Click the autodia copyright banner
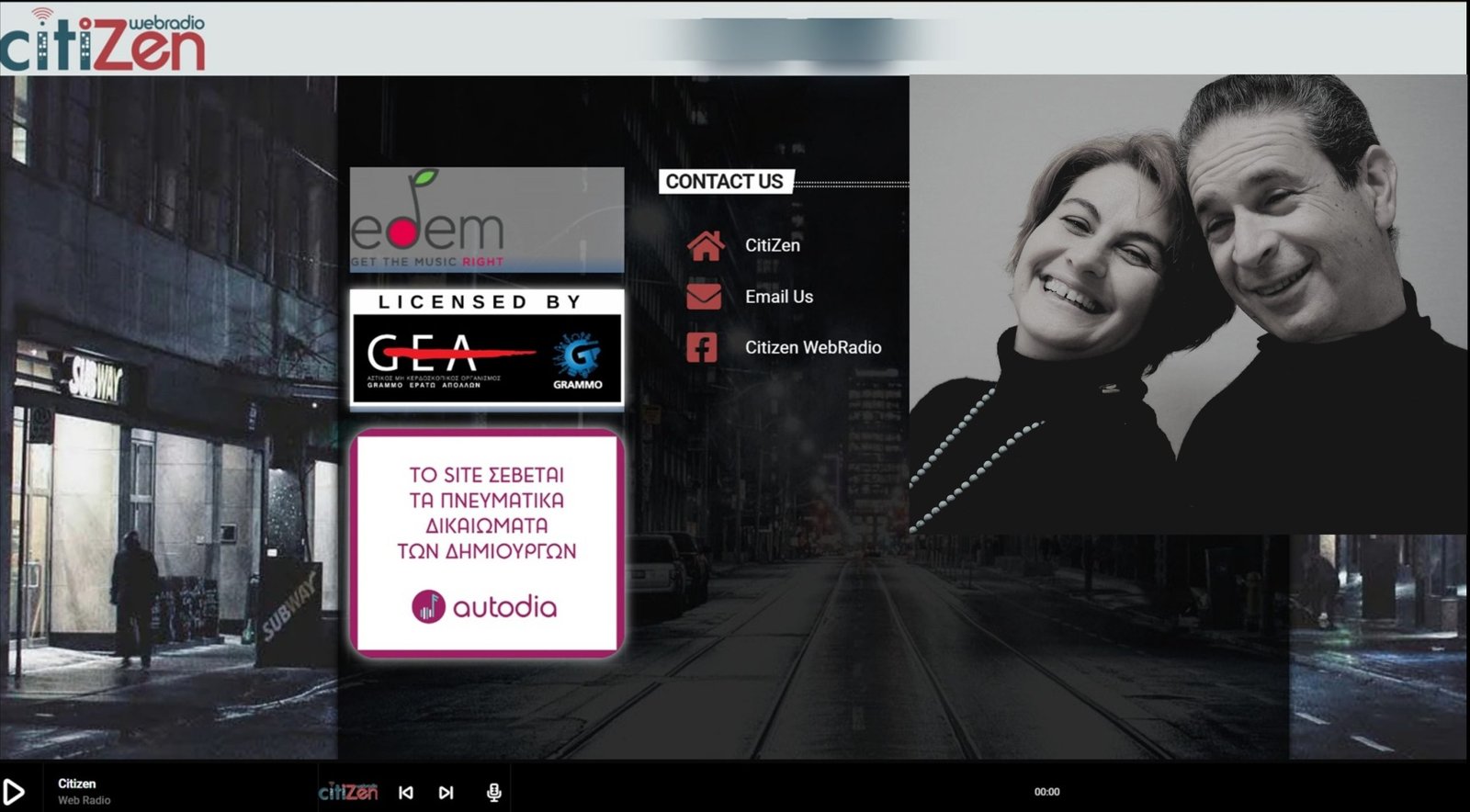Image resolution: width=1470 pixels, height=812 pixels. [486, 543]
